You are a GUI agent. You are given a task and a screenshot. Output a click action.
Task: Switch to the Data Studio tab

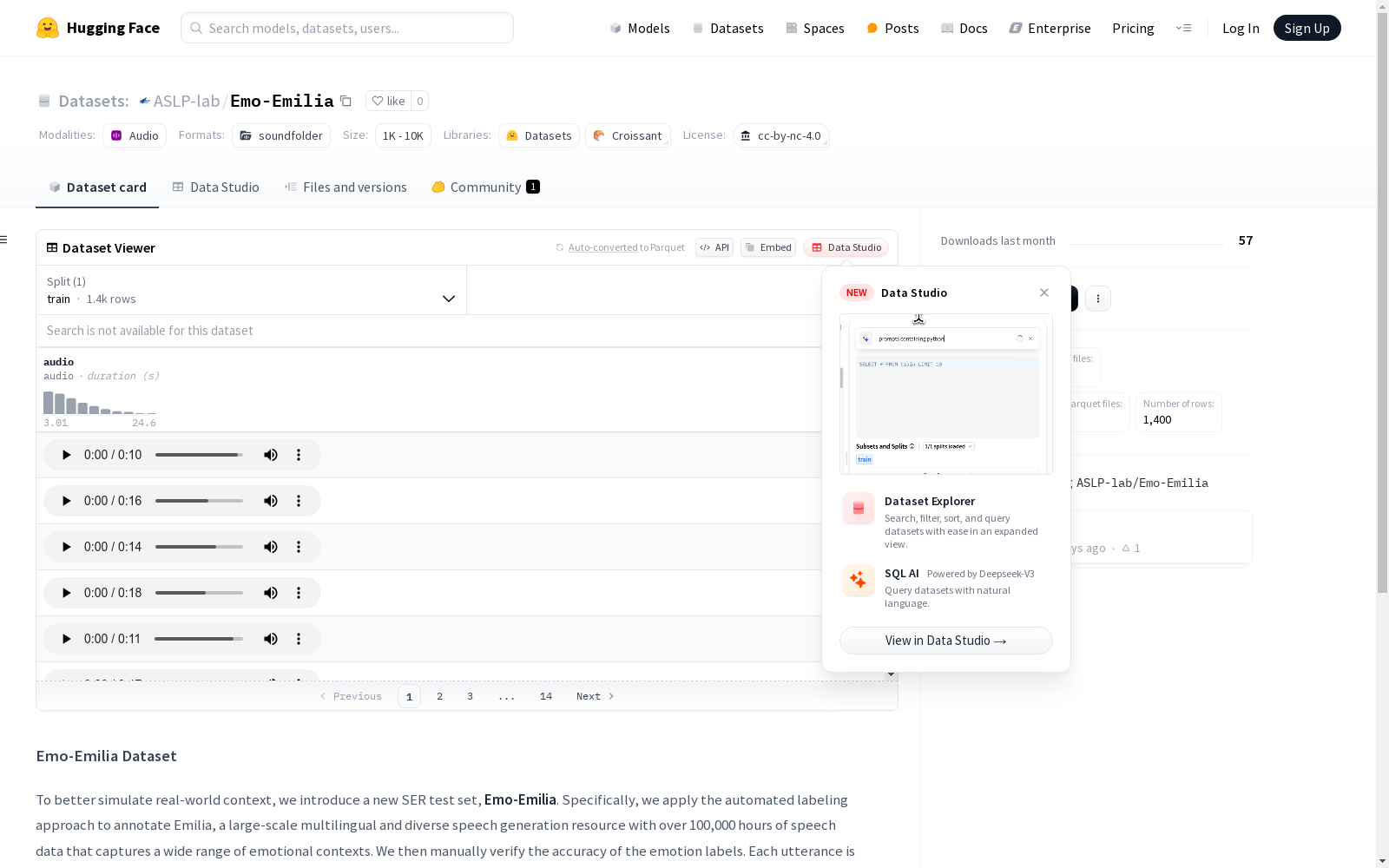(x=216, y=187)
